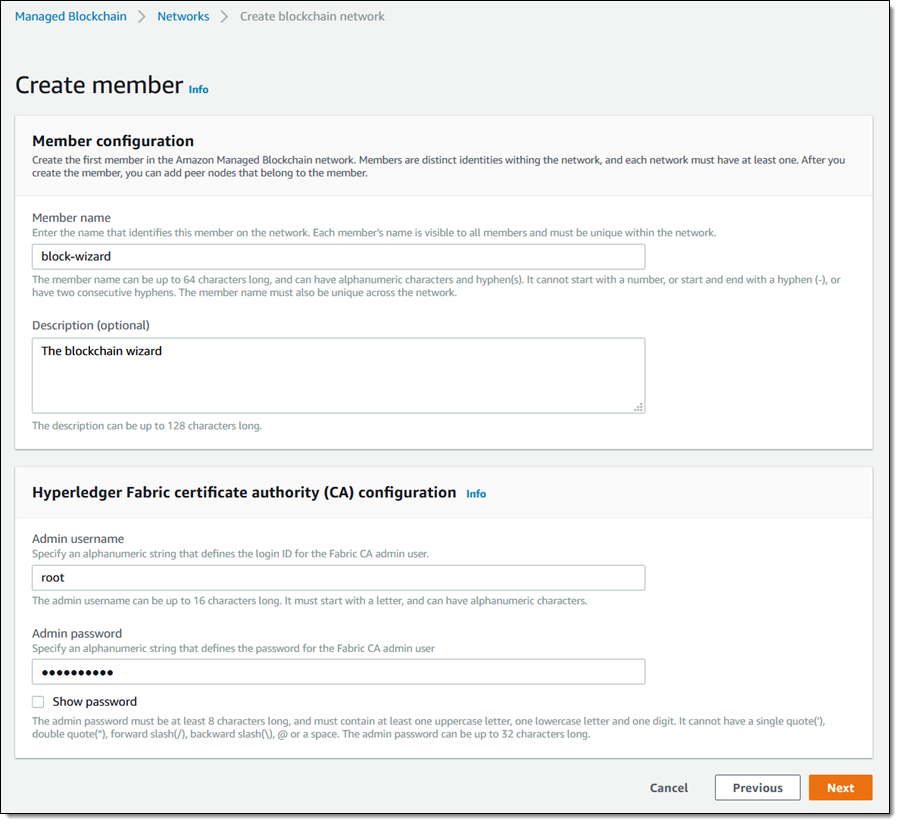This screenshot has height=824, width=900.
Task: Click the 'Create blockchain network' breadcrumb text
Action: click(312, 16)
